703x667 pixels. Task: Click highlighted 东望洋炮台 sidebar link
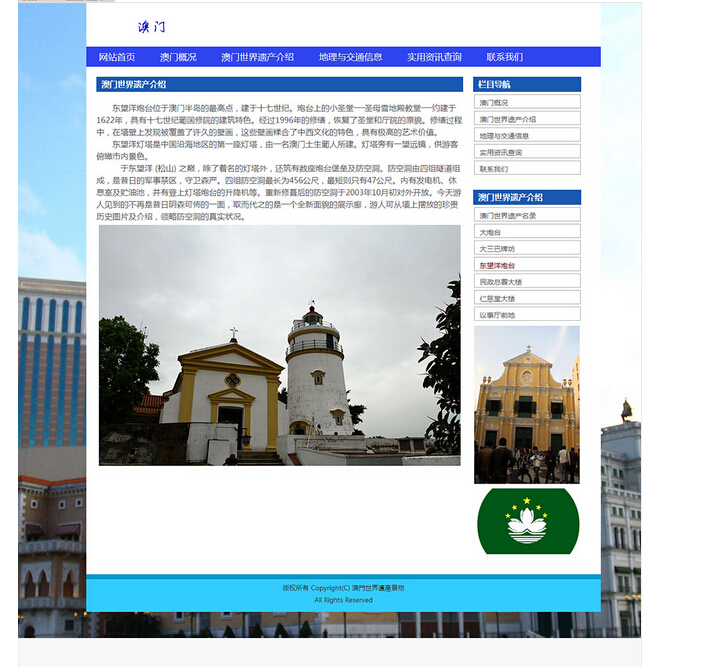point(526,265)
